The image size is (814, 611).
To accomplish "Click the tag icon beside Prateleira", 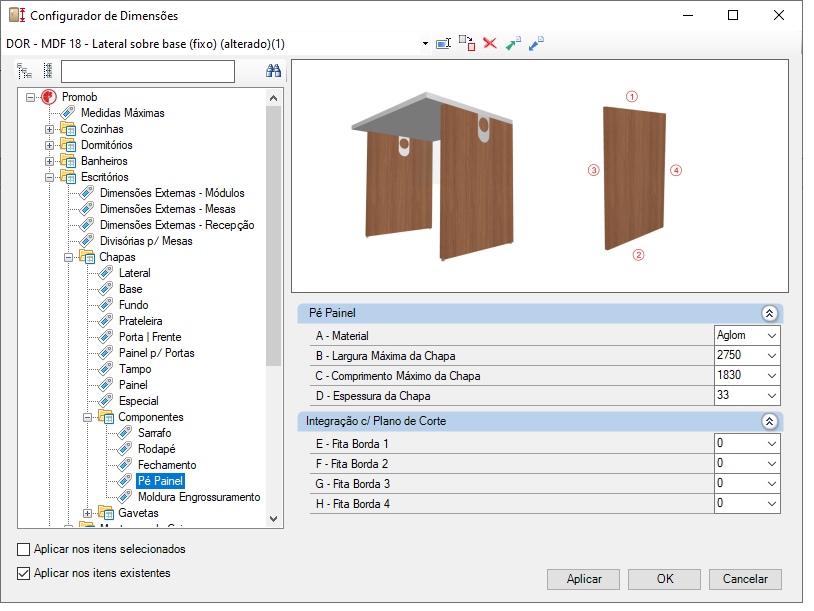I will point(106,321).
